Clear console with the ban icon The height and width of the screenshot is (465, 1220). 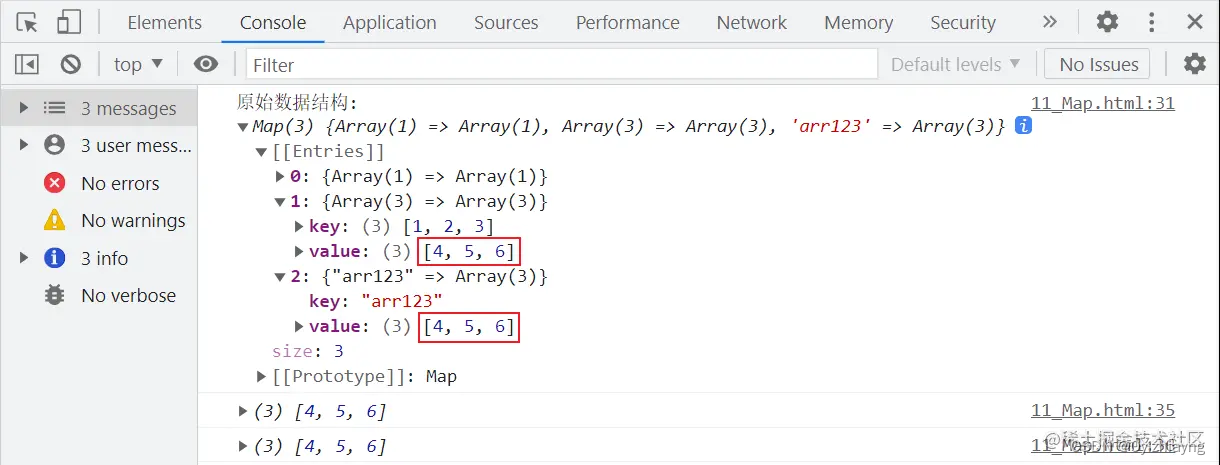(71, 64)
